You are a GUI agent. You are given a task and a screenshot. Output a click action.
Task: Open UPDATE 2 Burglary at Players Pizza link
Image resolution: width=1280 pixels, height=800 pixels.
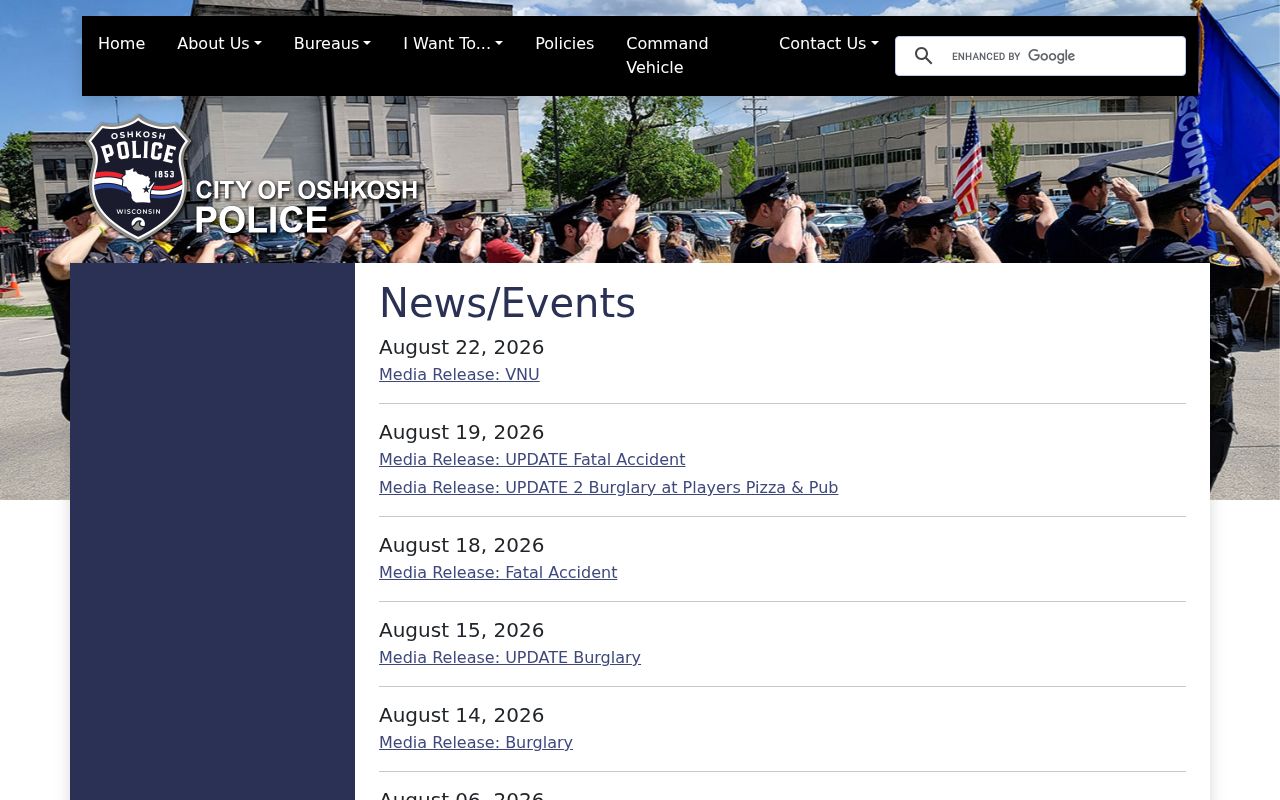click(608, 488)
